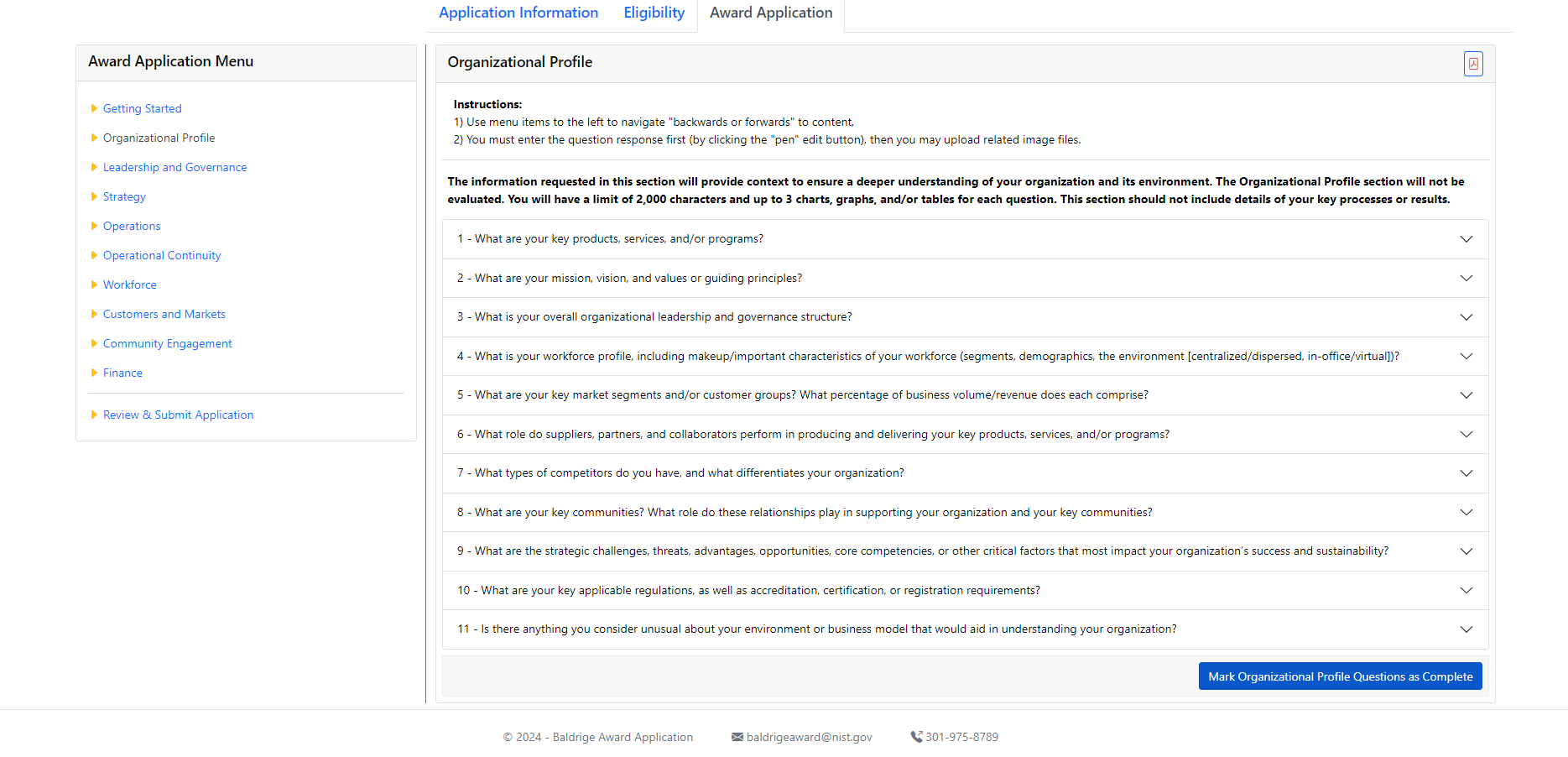Switch to the Eligibility tab
The height and width of the screenshot is (757, 1568).
[x=654, y=13]
